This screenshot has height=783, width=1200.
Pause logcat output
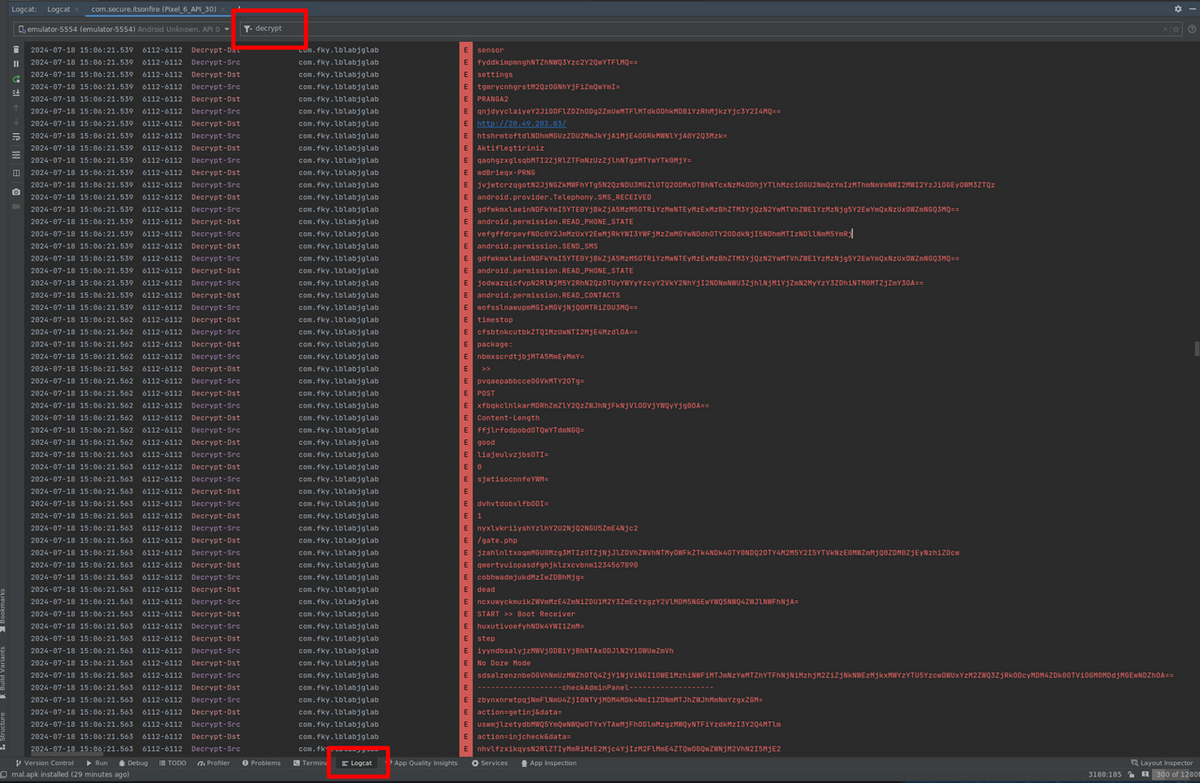pos(16,63)
